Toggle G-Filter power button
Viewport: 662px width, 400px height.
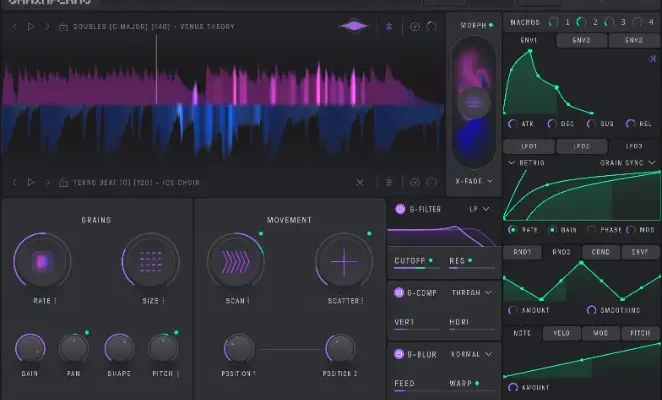click(400, 210)
